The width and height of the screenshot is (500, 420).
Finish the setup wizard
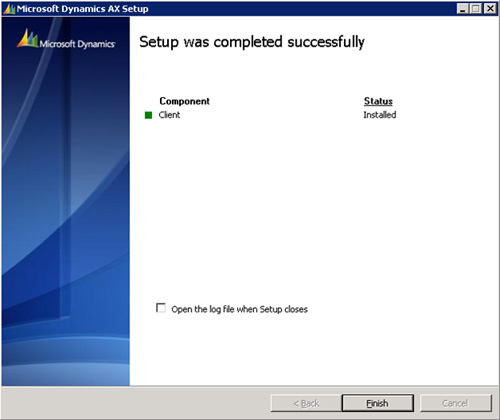click(x=377, y=403)
